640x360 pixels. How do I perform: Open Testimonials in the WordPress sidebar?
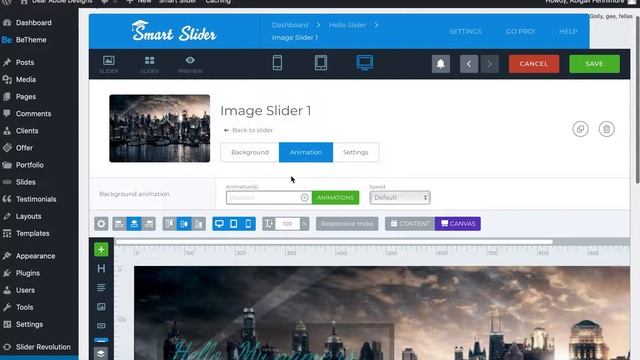pyautogui.click(x=36, y=199)
